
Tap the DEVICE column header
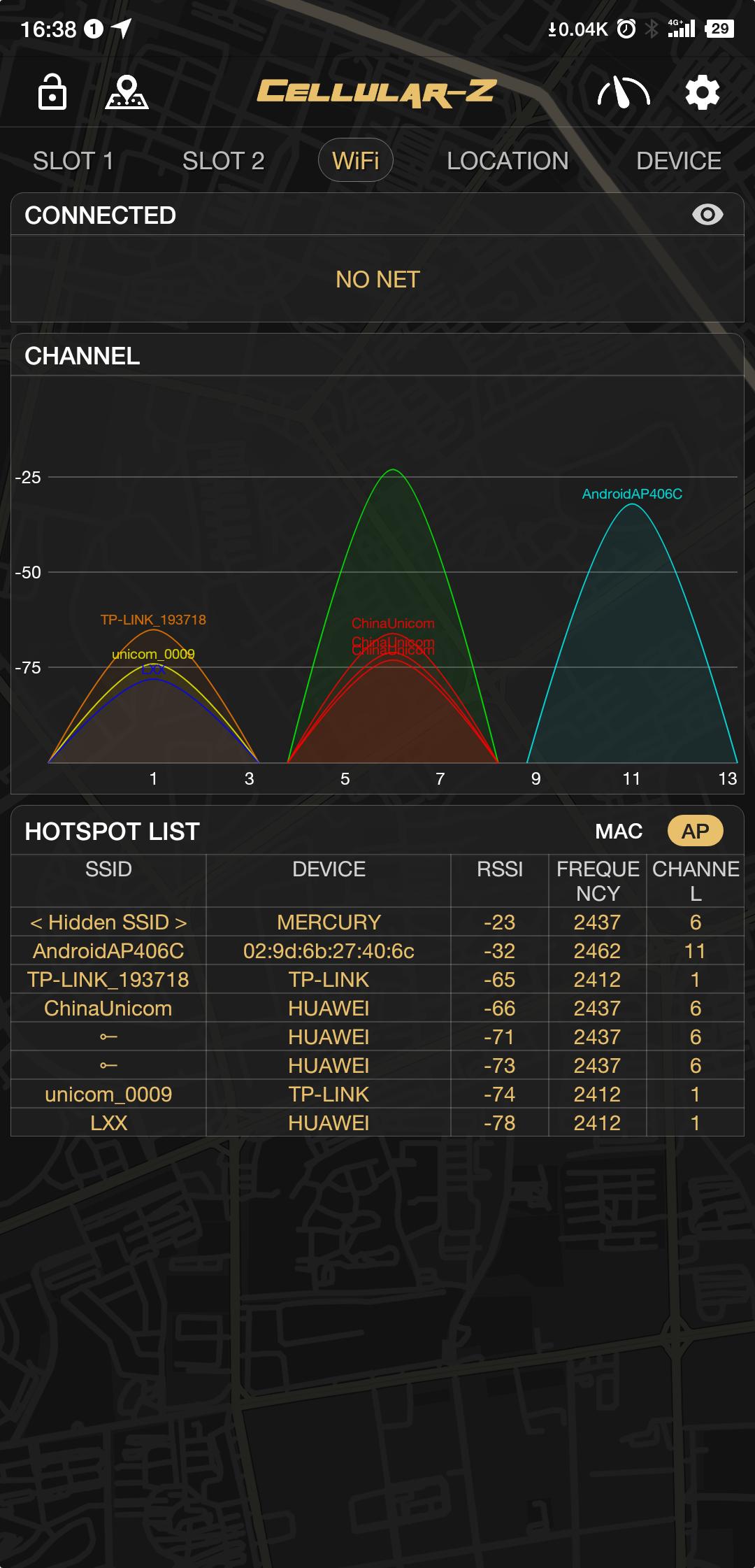pyautogui.click(x=329, y=869)
